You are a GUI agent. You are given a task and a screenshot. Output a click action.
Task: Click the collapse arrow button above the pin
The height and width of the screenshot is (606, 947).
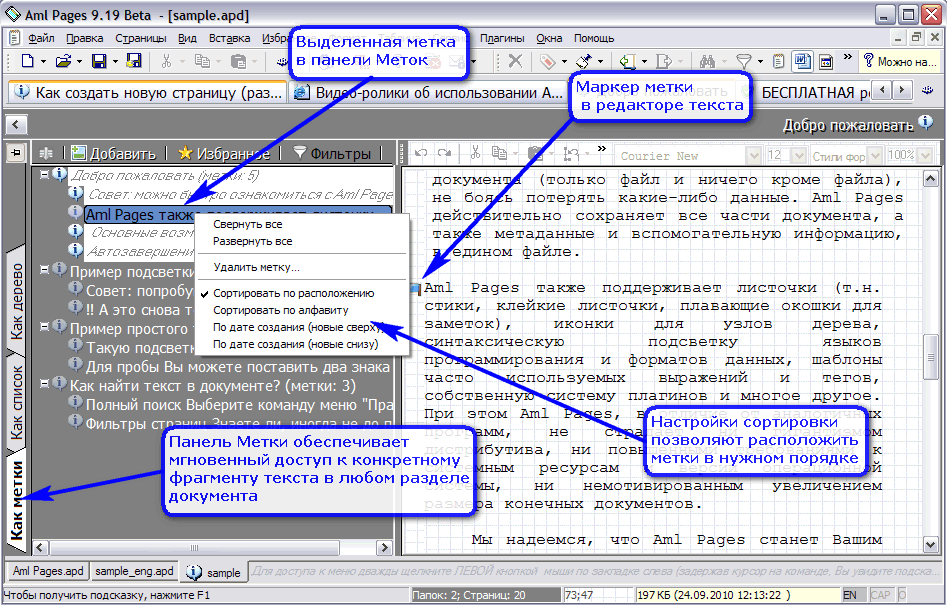(x=15, y=125)
